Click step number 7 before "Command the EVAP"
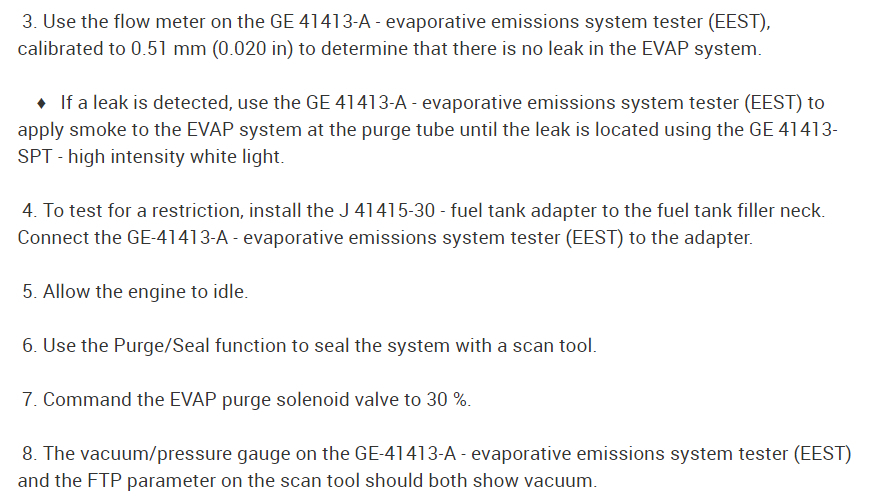 point(27,400)
